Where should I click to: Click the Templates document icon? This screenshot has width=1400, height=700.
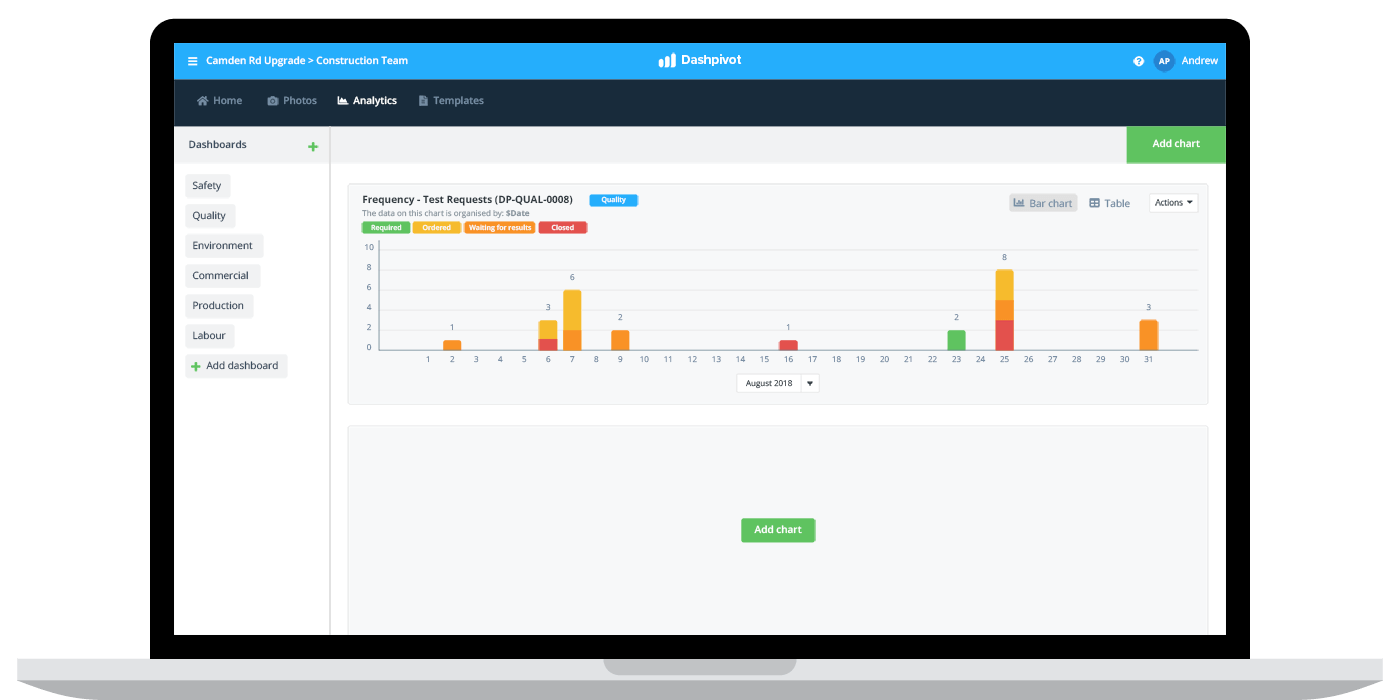click(423, 101)
